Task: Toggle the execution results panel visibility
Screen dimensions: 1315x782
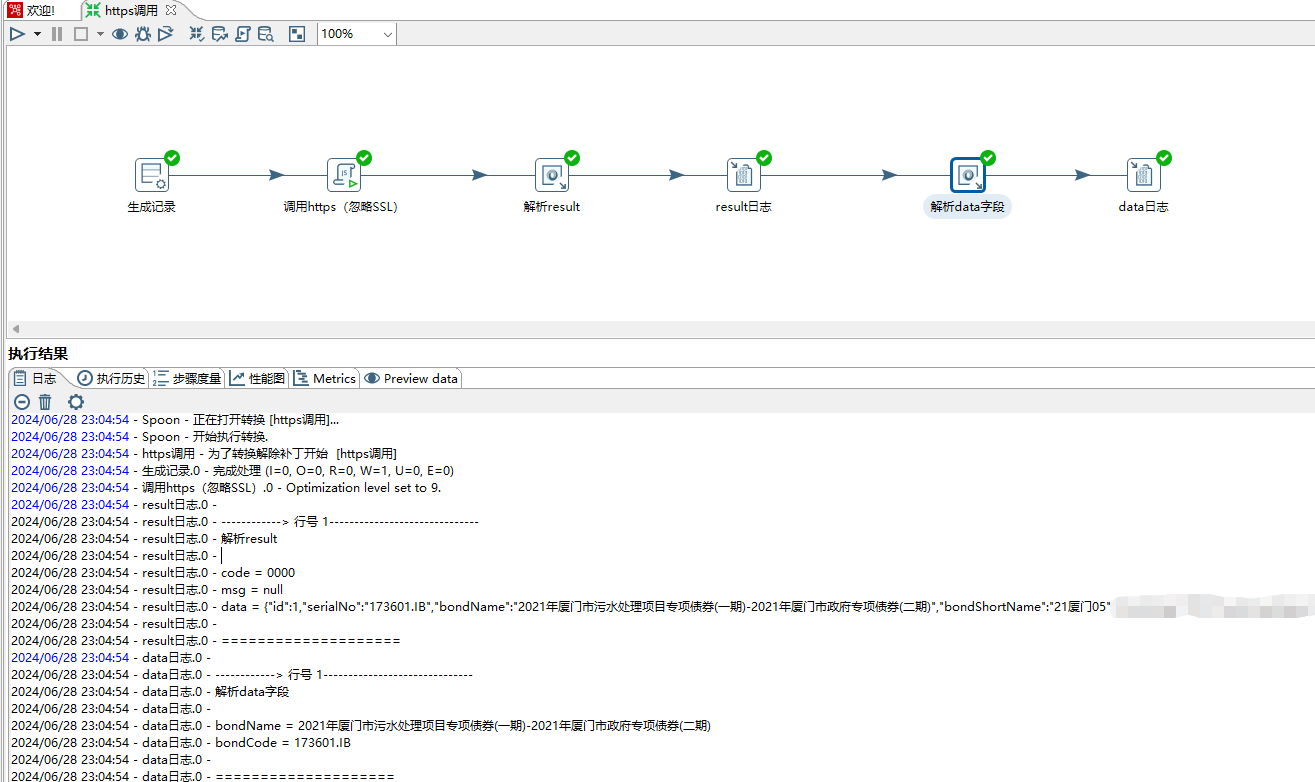Action: [296, 33]
